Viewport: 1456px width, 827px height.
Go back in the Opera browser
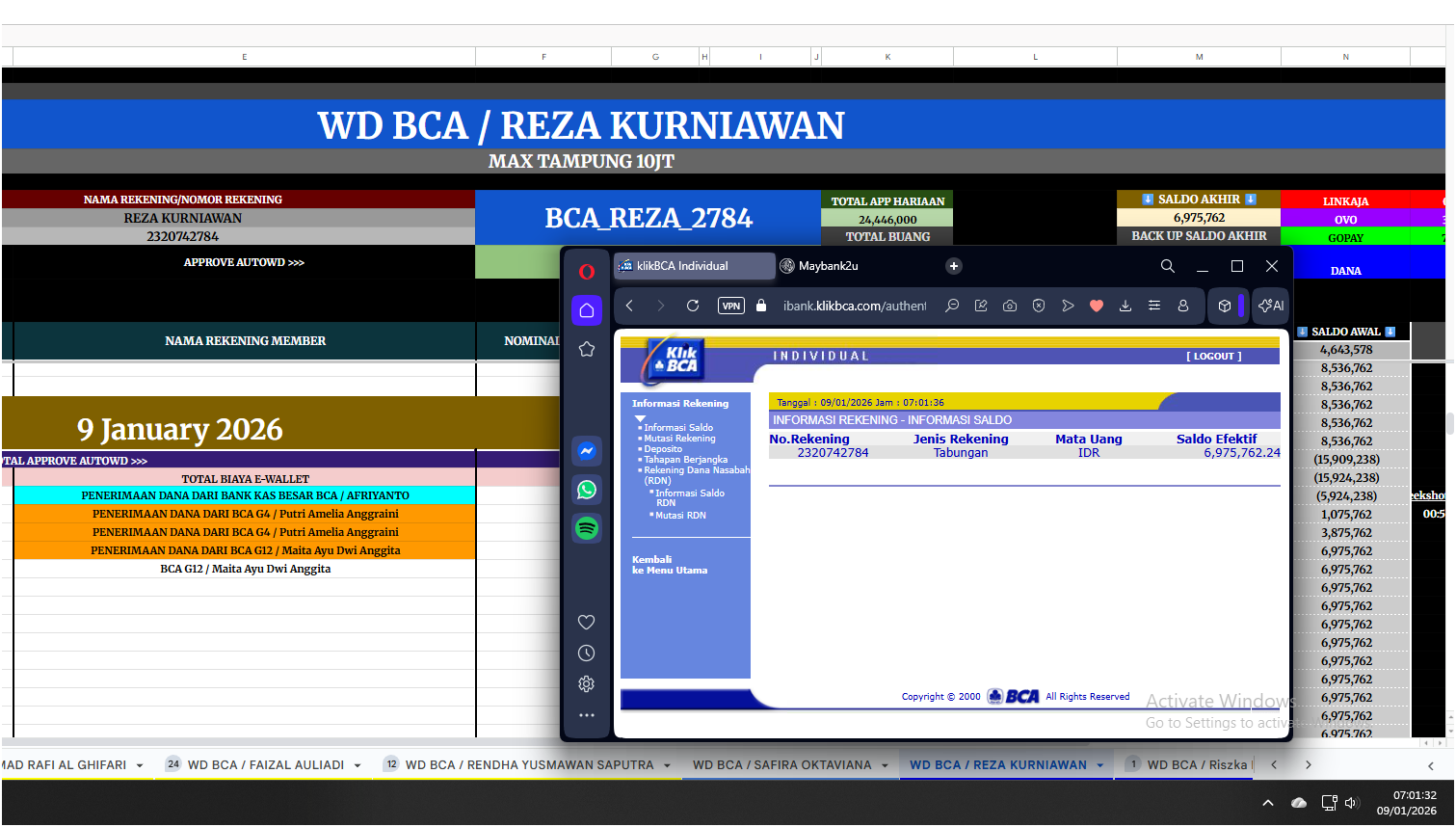629,306
